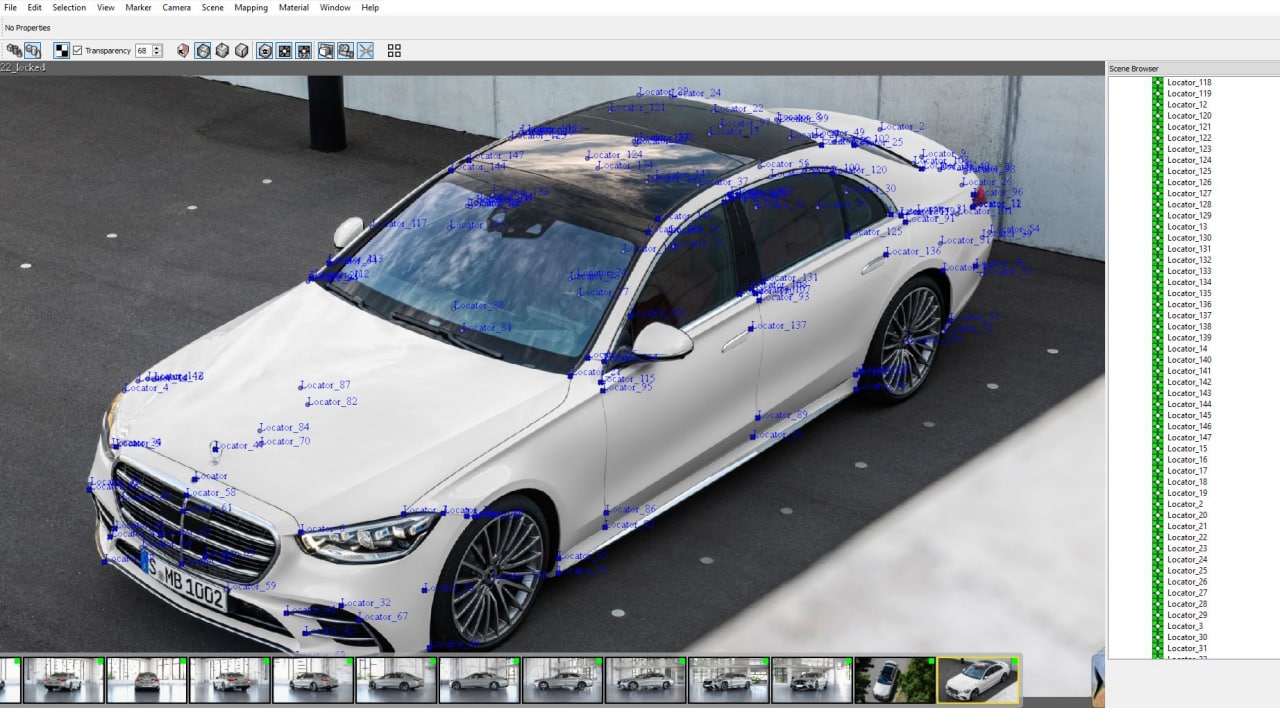Click the Transparency spinner arrows
1280x708 pixels.
(157, 50)
